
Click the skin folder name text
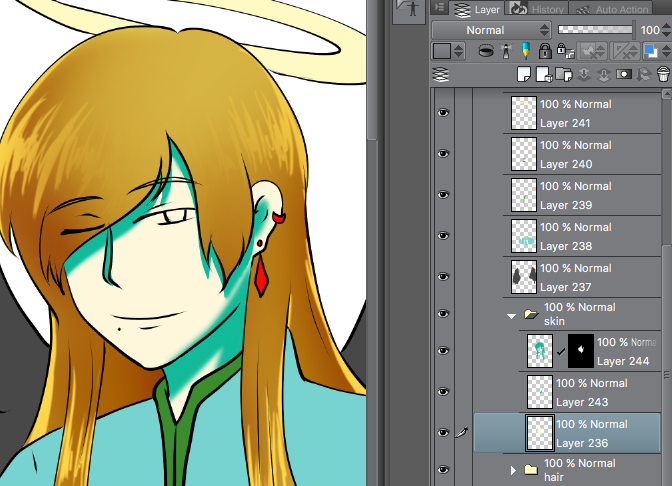pyautogui.click(x=554, y=321)
